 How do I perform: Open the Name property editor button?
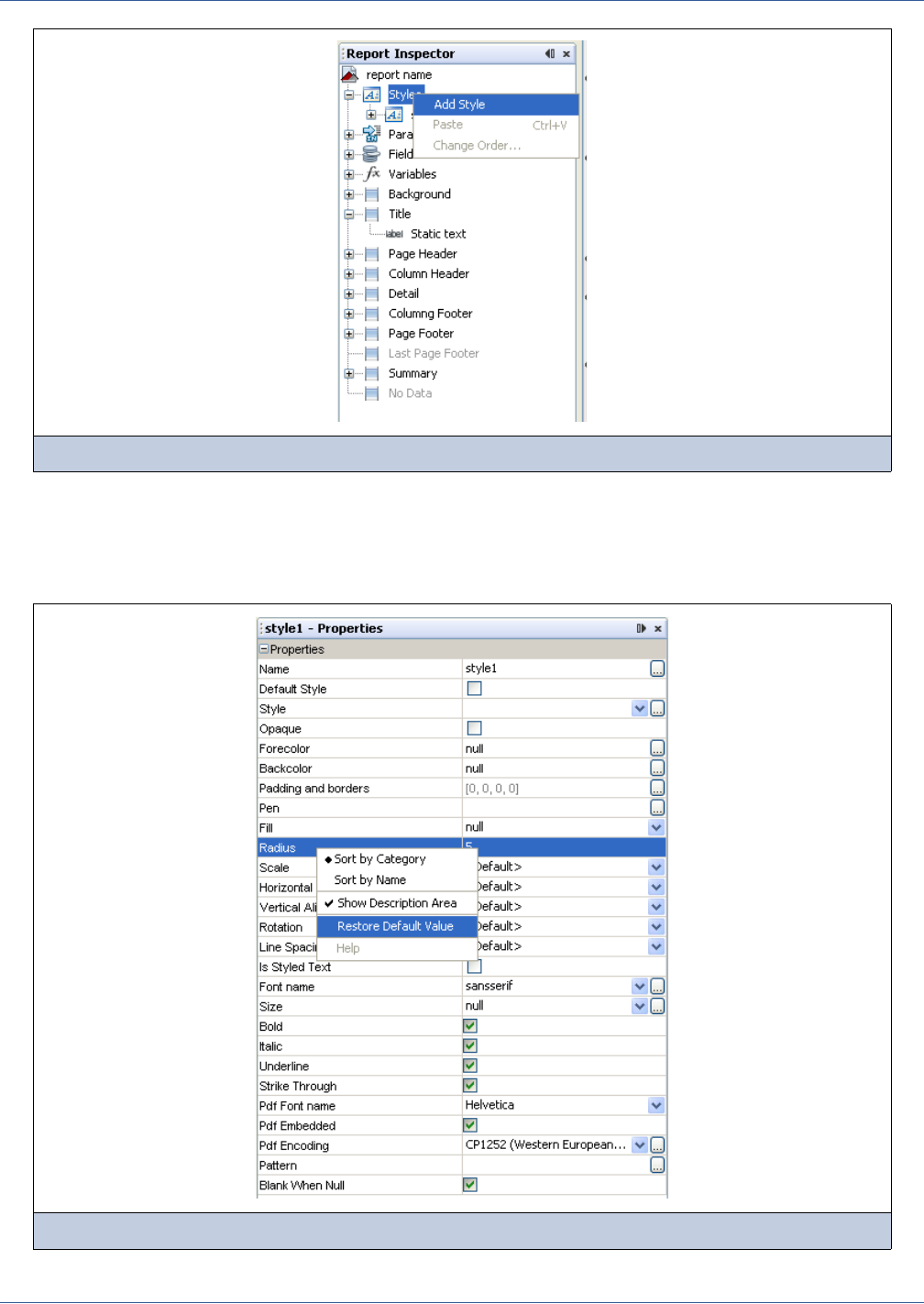pyautogui.click(x=657, y=669)
